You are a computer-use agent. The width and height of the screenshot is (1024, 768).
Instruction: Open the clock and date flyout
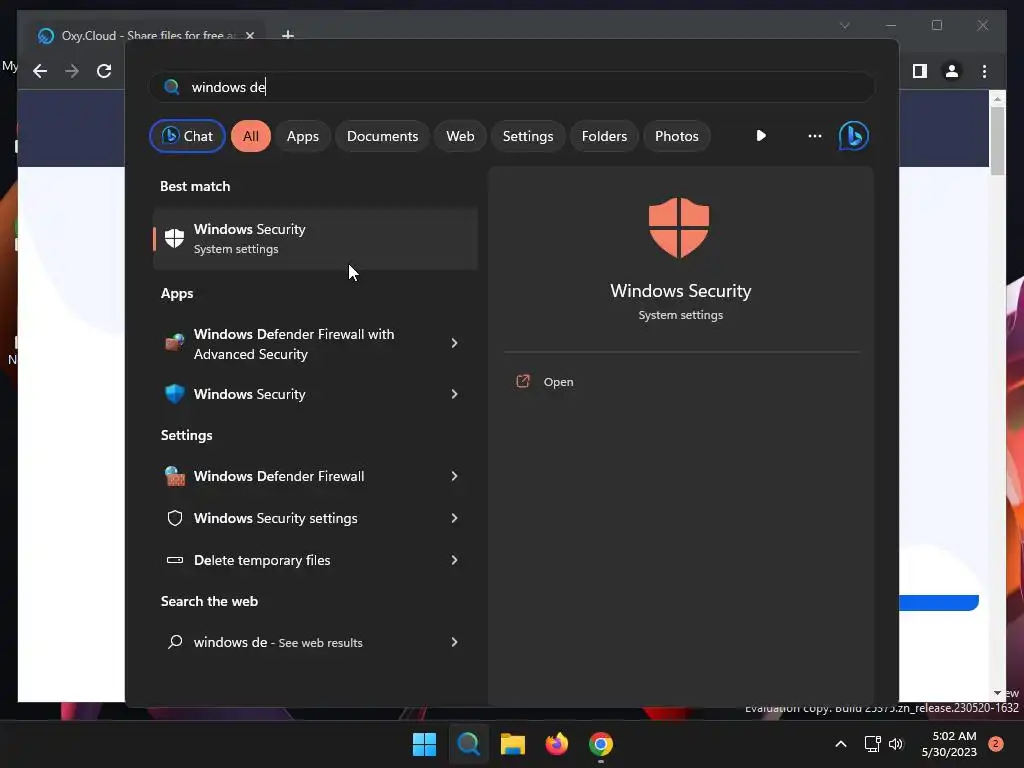coord(949,744)
